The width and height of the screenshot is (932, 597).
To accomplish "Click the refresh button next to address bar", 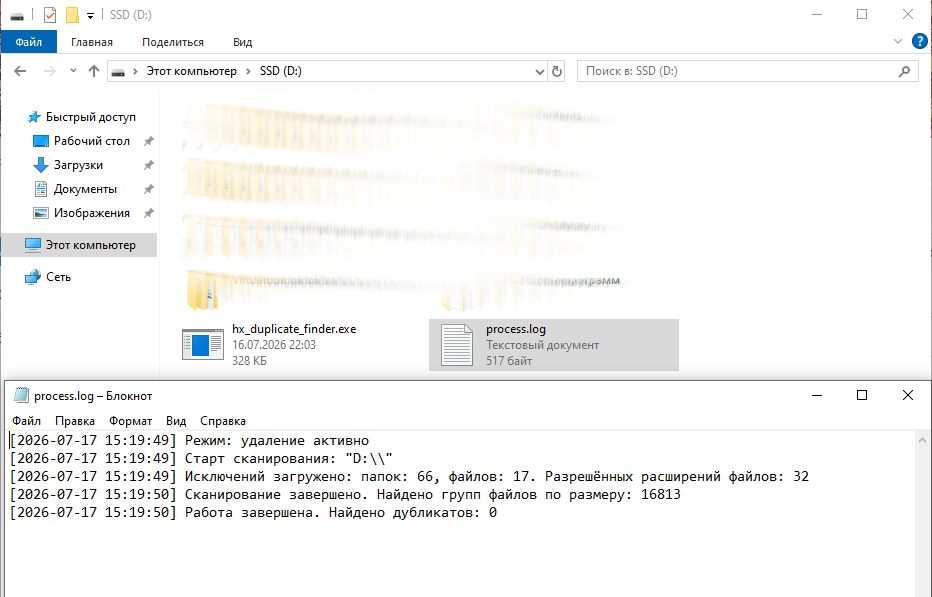I will [x=557, y=72].
